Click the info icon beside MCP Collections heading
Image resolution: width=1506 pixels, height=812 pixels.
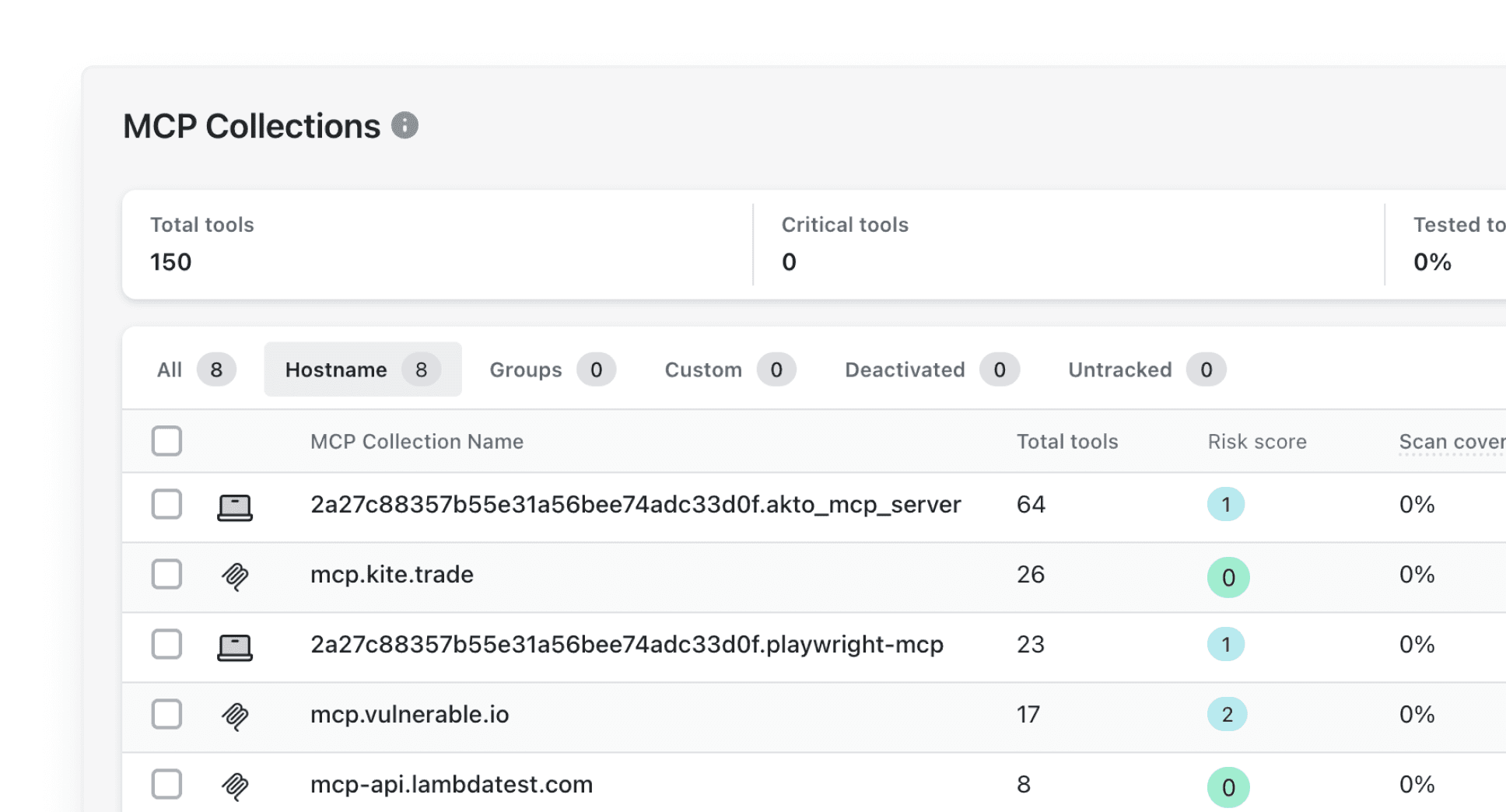pos(406,124)
